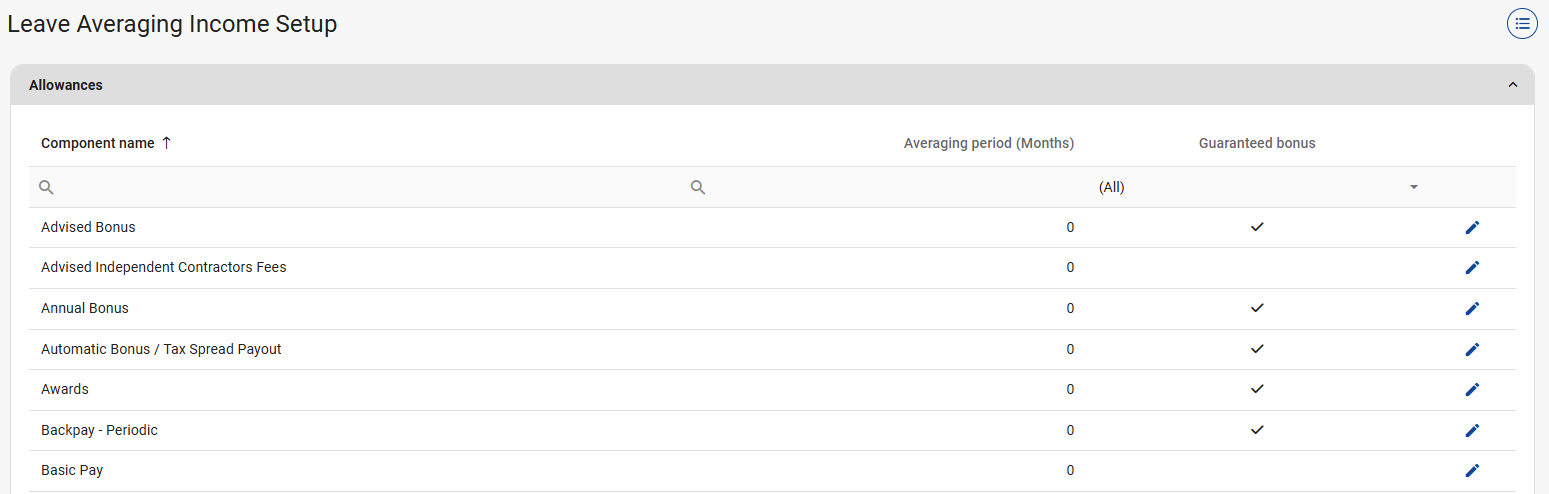Click the list view icon top right
The image size is (1549, 494).
point(1522,24)
